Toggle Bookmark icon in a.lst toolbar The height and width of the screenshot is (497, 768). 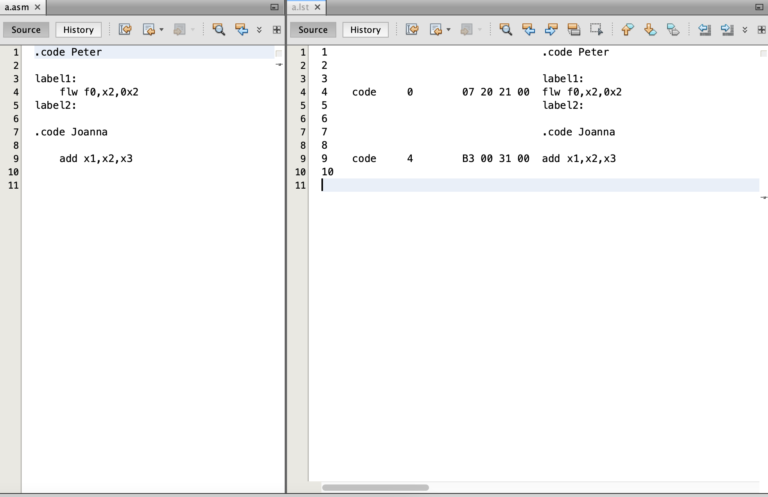pyautogui.click(x=673, y=29)
